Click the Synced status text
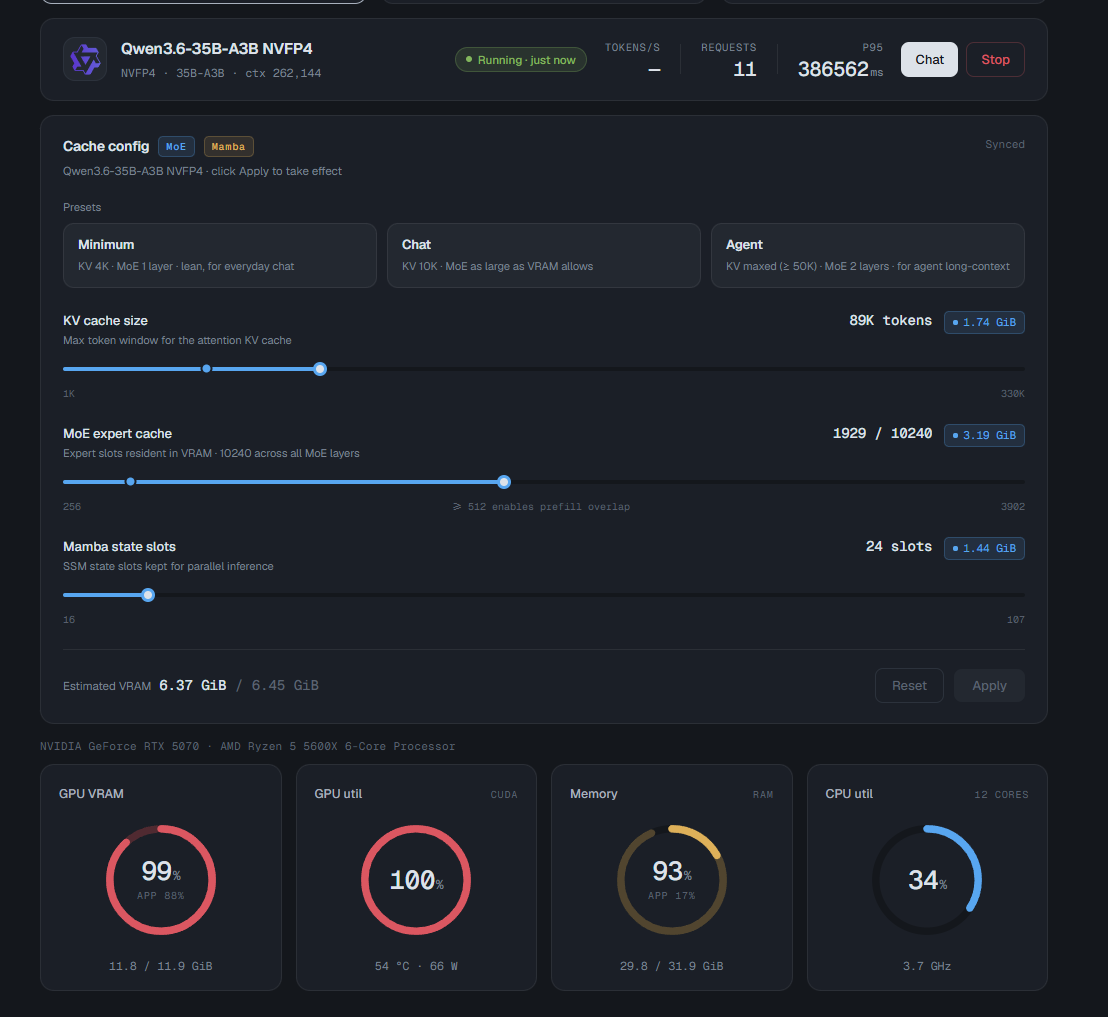This screenshot has height=1017, width=1108. coord(1004,144)
